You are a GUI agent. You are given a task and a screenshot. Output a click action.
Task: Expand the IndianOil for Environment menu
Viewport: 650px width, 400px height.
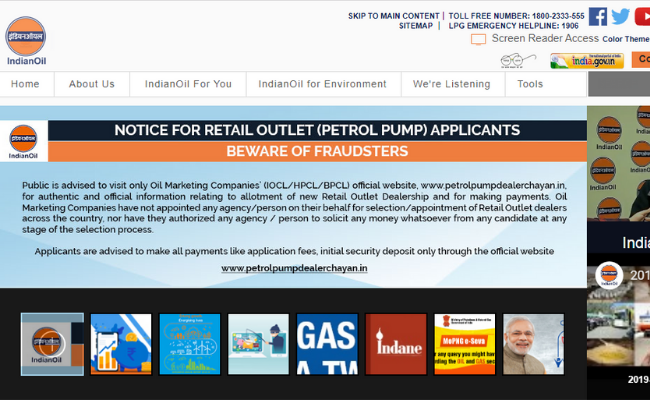322,84
